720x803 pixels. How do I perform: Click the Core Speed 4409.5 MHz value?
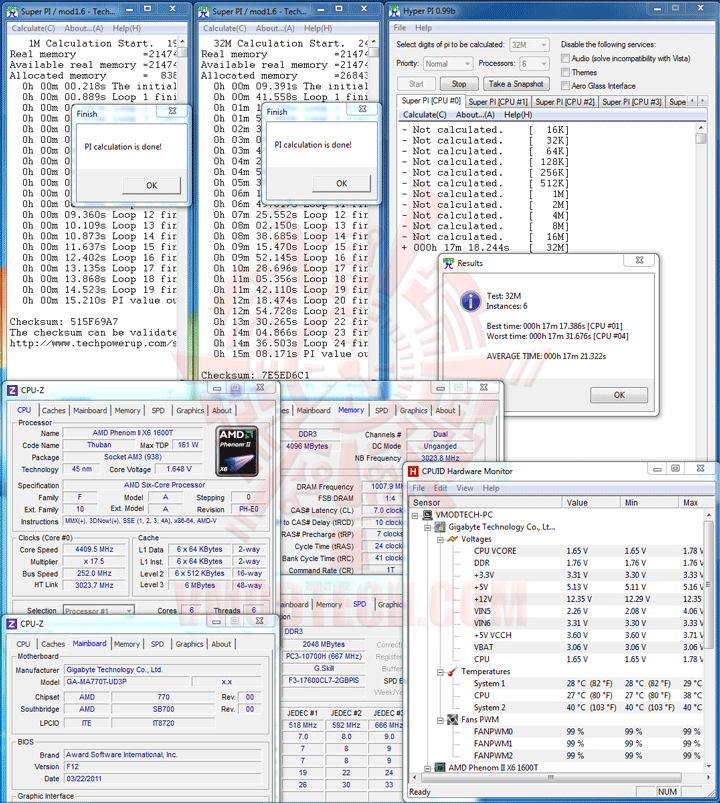click(95, 549)
